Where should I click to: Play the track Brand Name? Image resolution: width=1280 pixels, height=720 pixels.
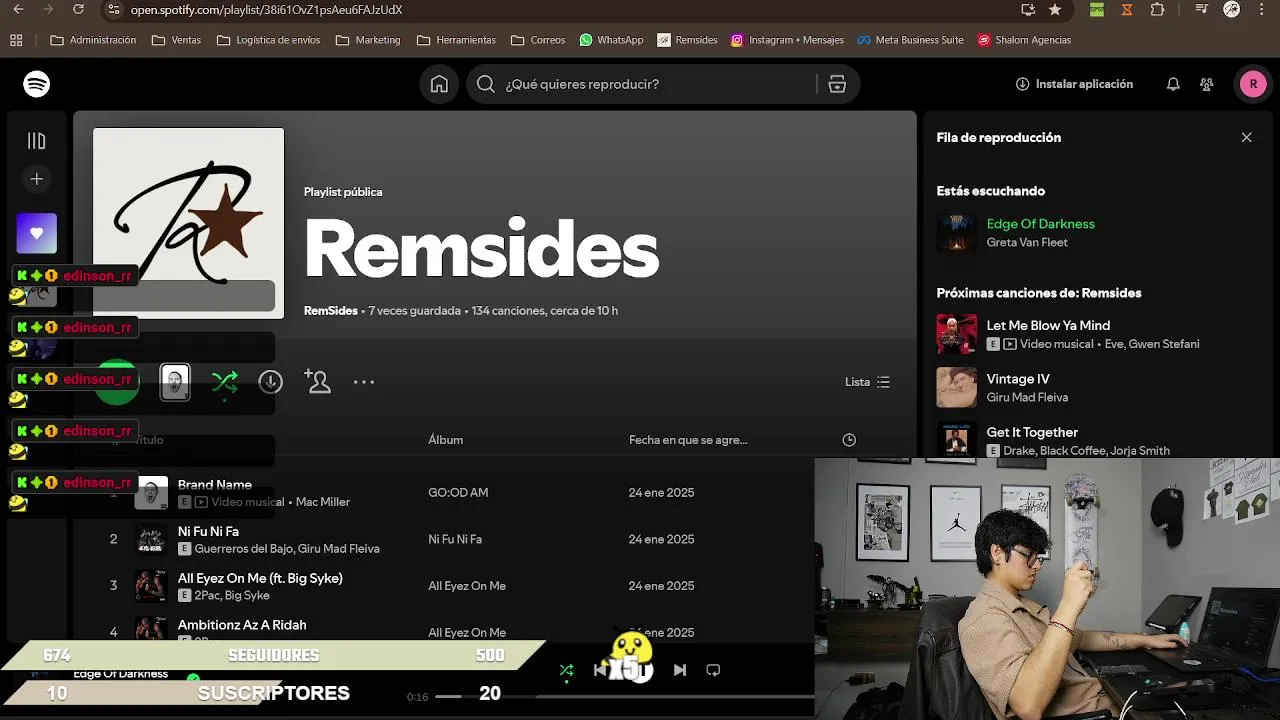[x=214, y=485]
